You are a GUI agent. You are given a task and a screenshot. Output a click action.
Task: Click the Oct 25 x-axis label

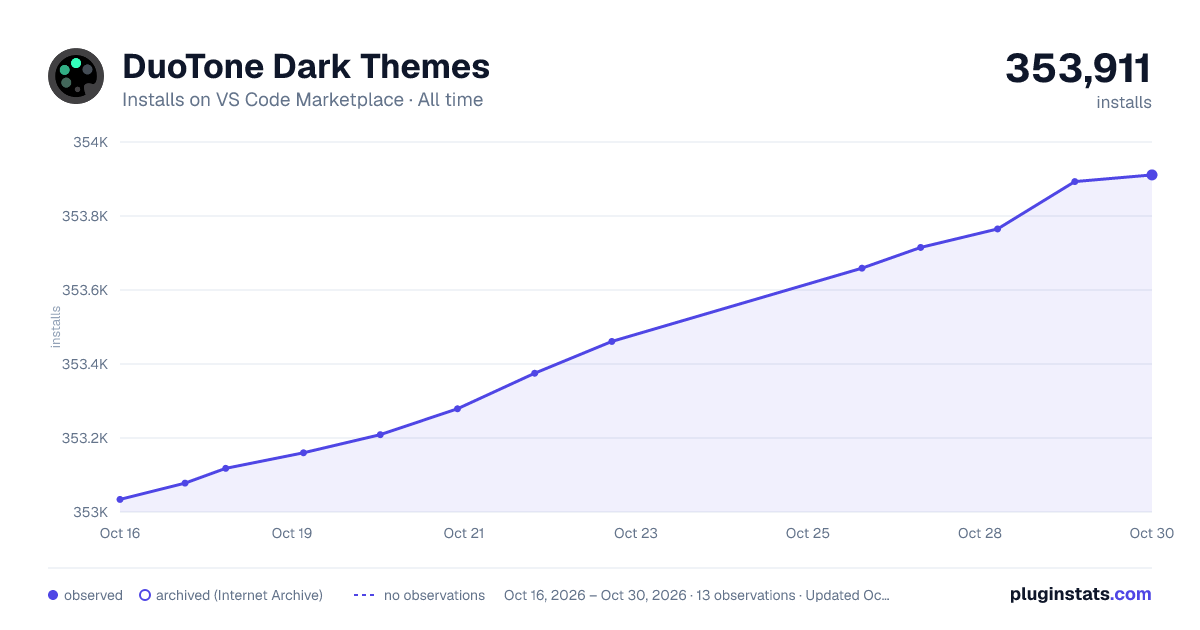[x=808, y=533]
